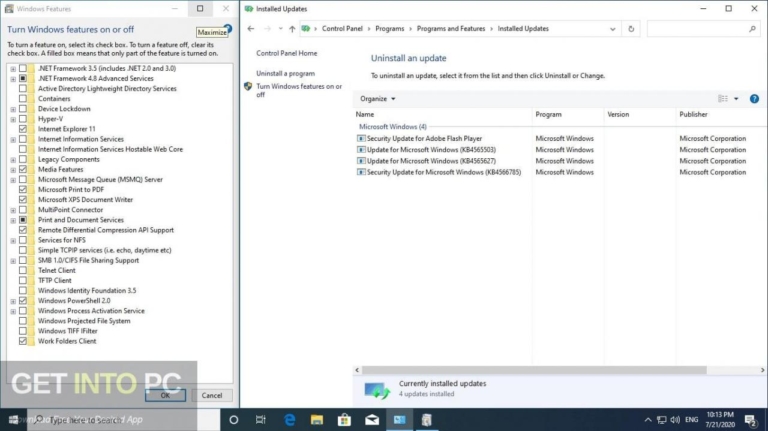Click the horizontal scrollbar in updates list
The image size is (768, 431).
coord(534,370)
